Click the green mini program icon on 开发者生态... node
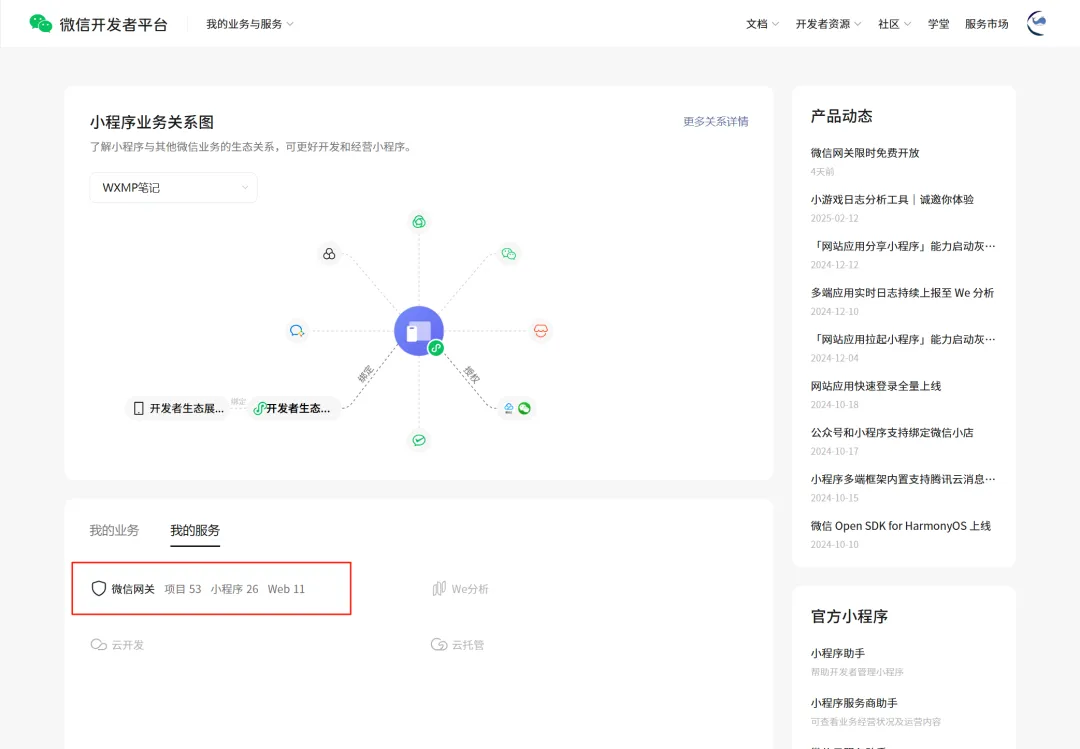 tap(259, 409)
